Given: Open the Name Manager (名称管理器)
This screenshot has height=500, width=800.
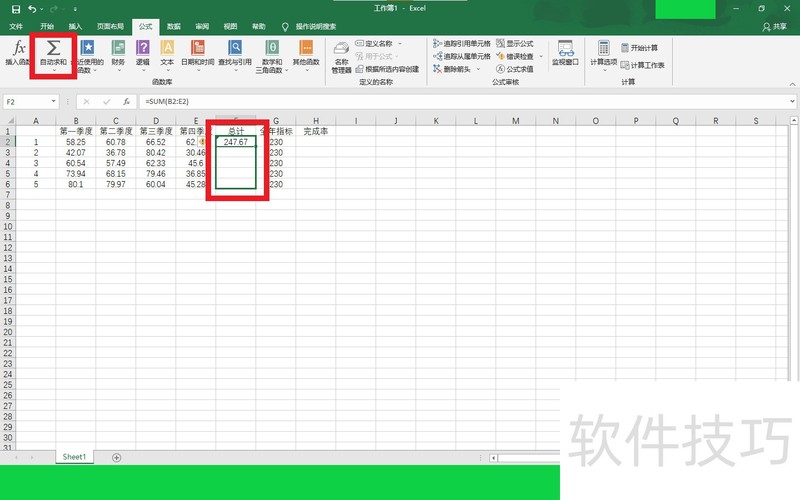Looking at the screenshot, I should click(341, 57).
